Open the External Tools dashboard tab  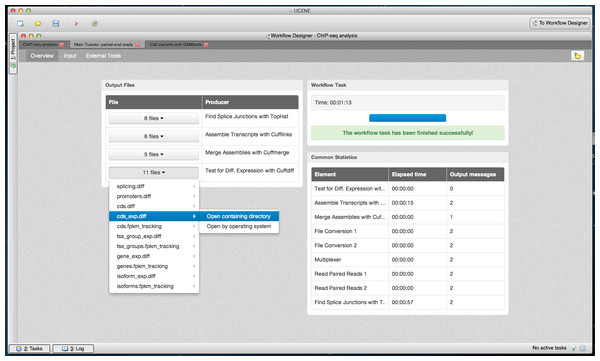pyautogui.click(x=103, y=56)
